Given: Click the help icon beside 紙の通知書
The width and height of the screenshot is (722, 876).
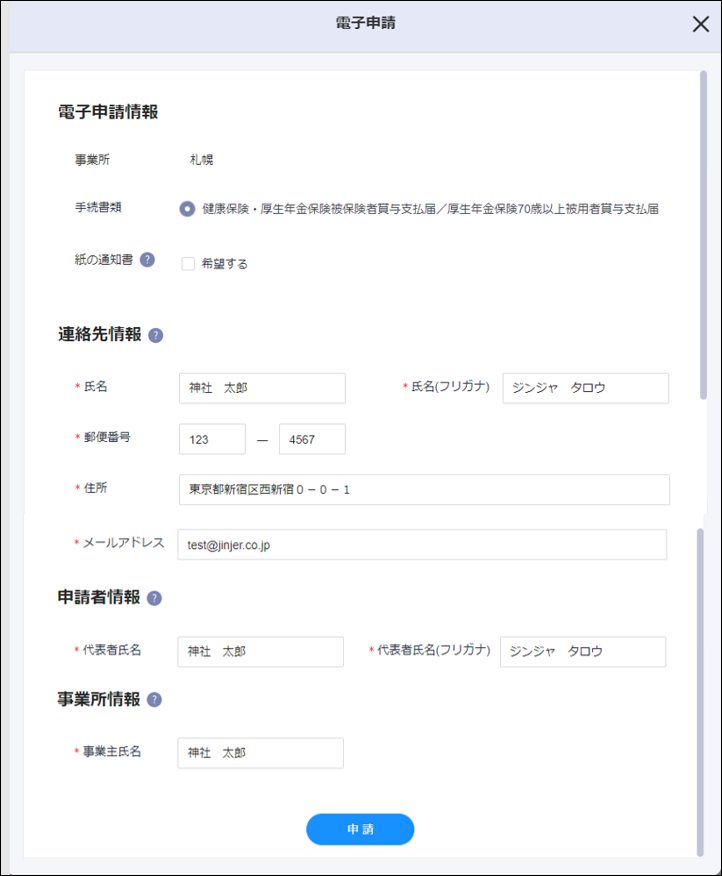Looking at the screenshot, I should 147,260.
